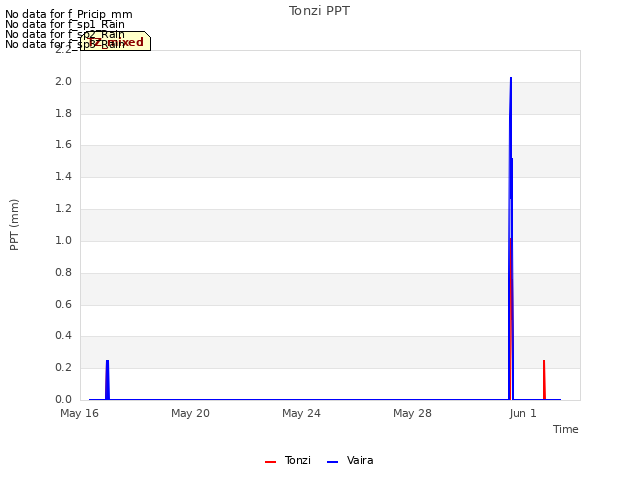The image size is (640, 480).
Task: Click the blue spike near May 17
Action: [107, 380]
